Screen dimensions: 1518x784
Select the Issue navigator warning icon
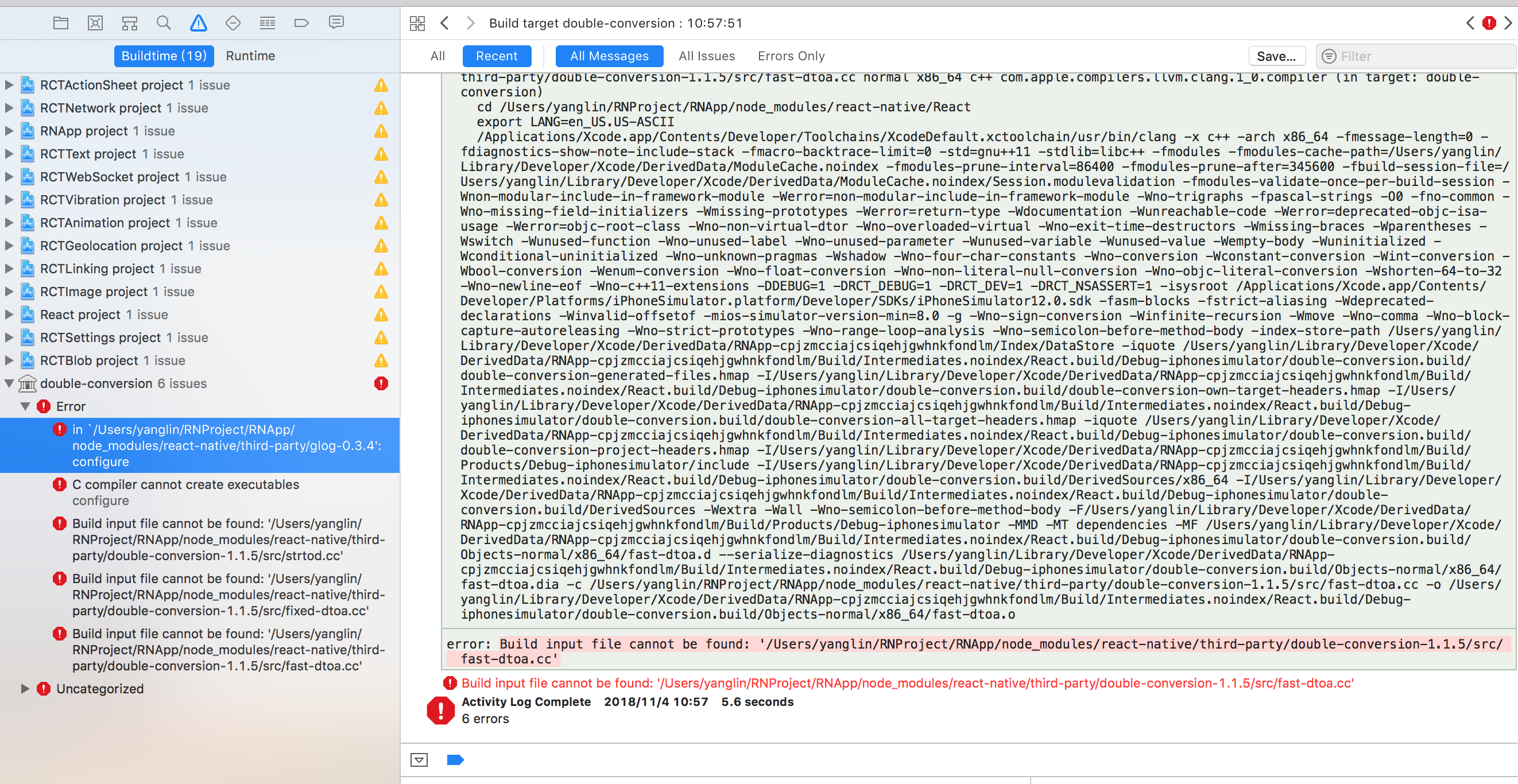[x=199, y=24]
